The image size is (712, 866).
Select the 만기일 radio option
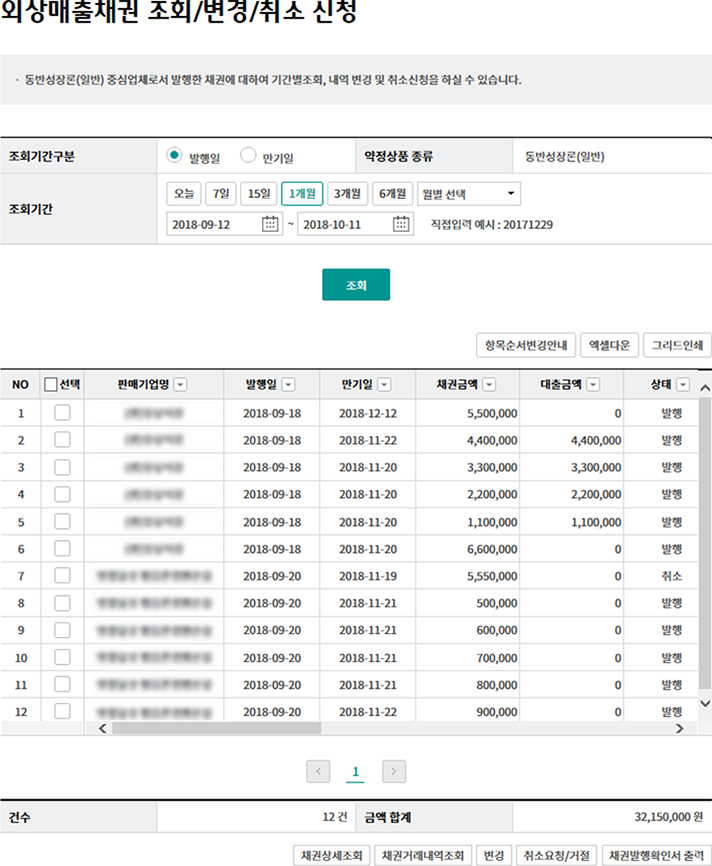tap(248, 156)
